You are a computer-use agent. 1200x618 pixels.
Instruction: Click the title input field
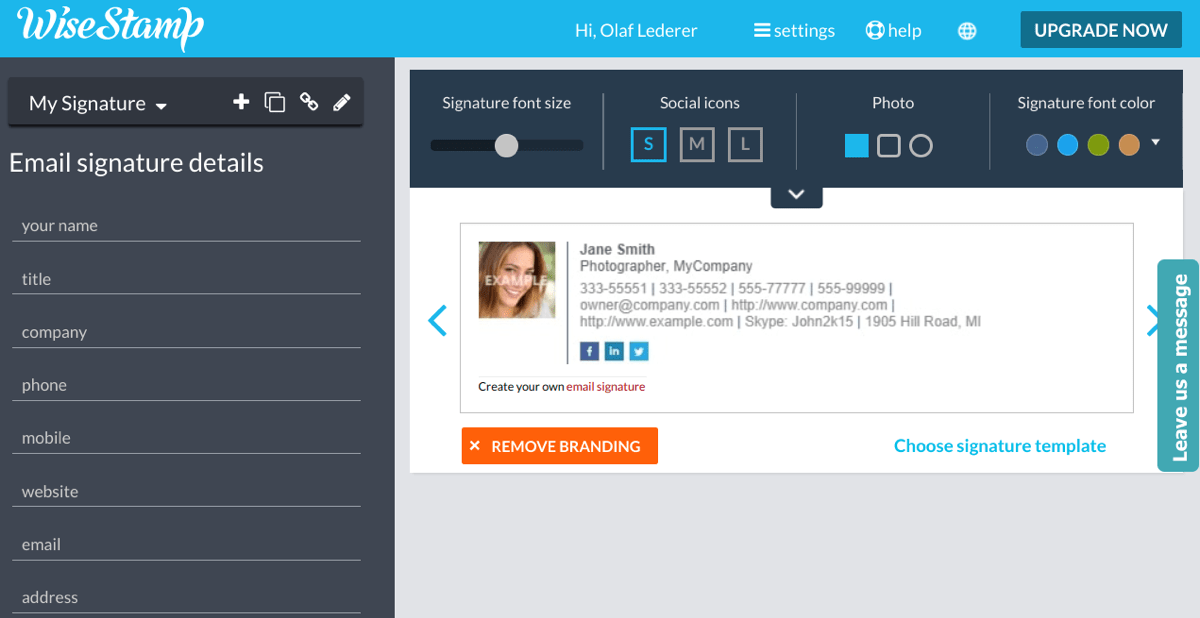point(186,279)
